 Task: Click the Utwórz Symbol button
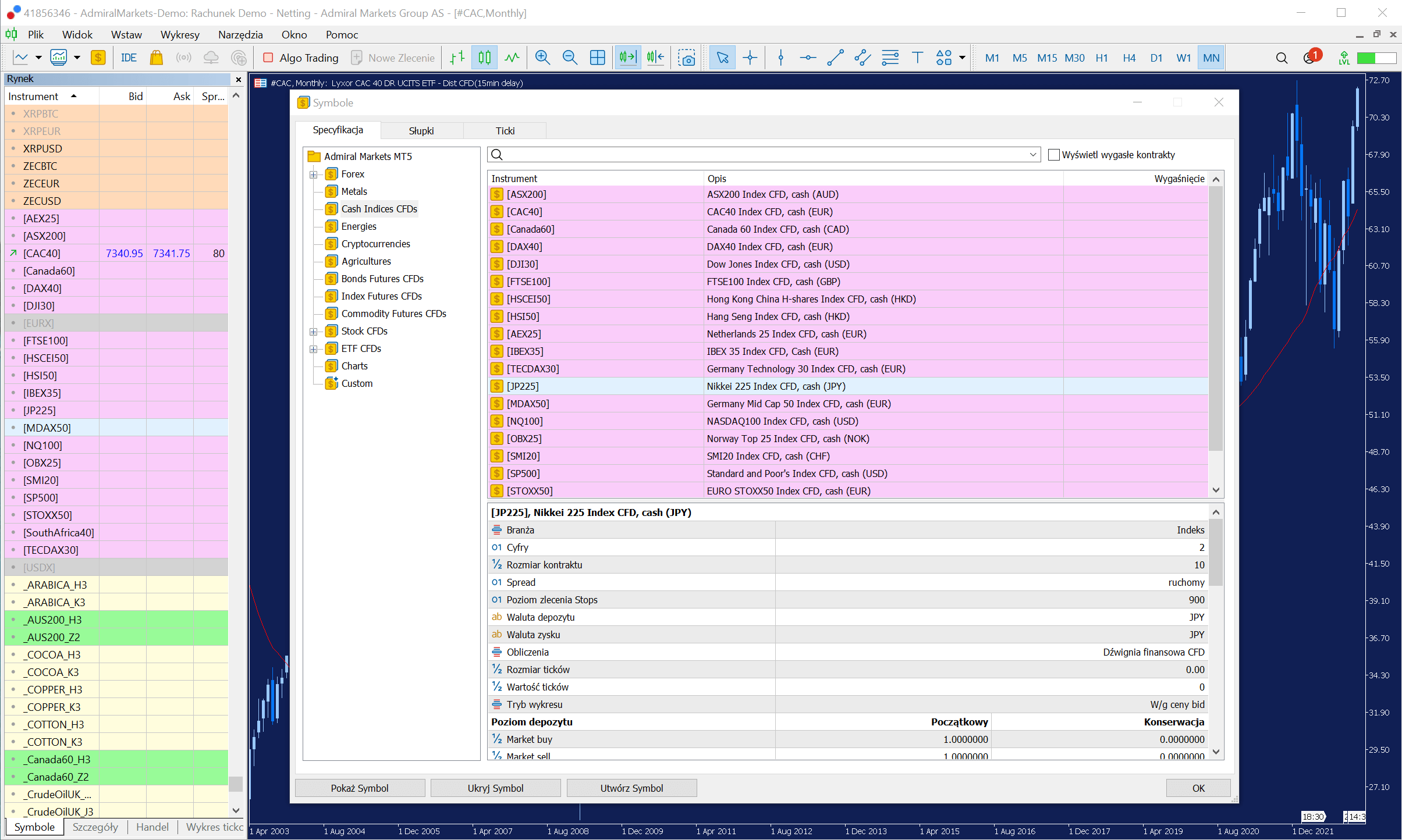click(x=631, y=788)
